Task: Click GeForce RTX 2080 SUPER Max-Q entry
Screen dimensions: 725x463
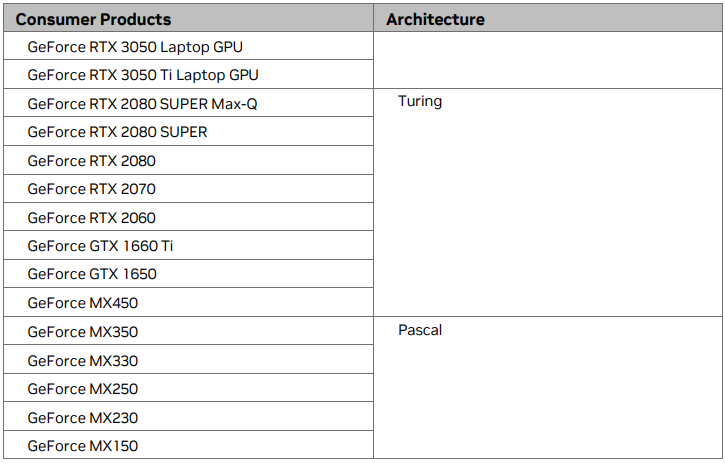Action: pyautogui.click(x=142, y=103)
